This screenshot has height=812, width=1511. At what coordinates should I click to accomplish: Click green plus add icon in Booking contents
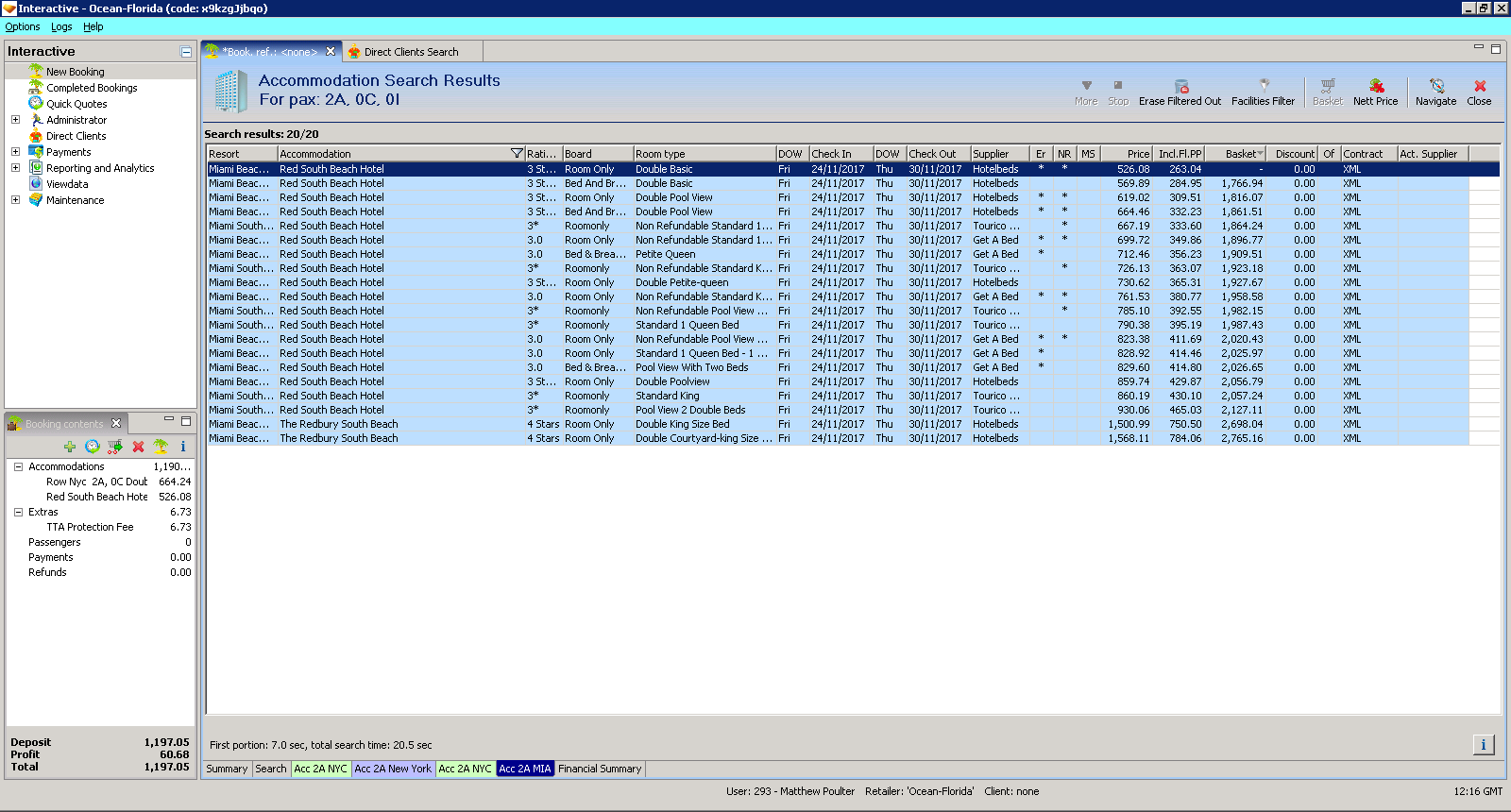[70, 447]
